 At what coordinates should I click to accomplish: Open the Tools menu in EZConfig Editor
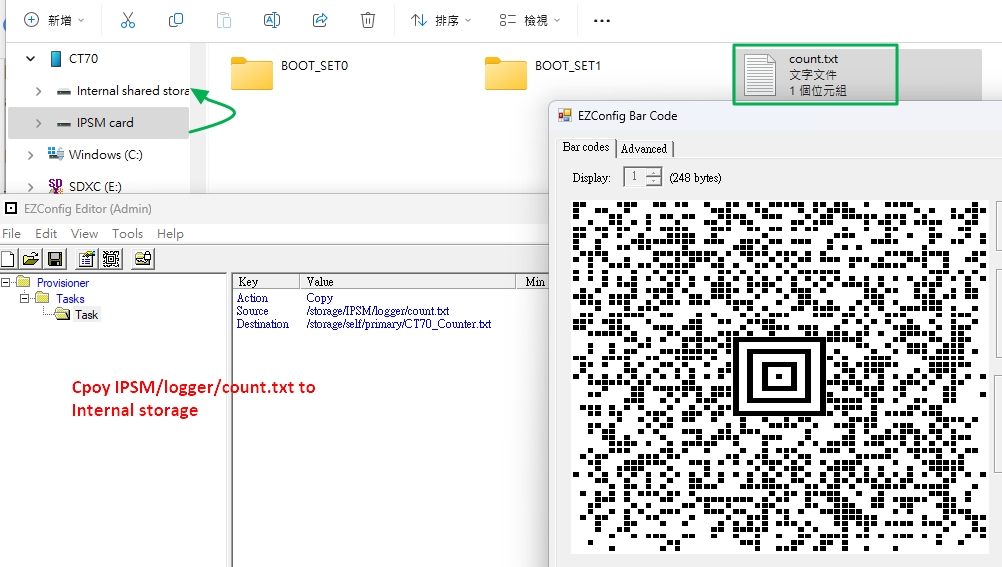pos(127,233)
